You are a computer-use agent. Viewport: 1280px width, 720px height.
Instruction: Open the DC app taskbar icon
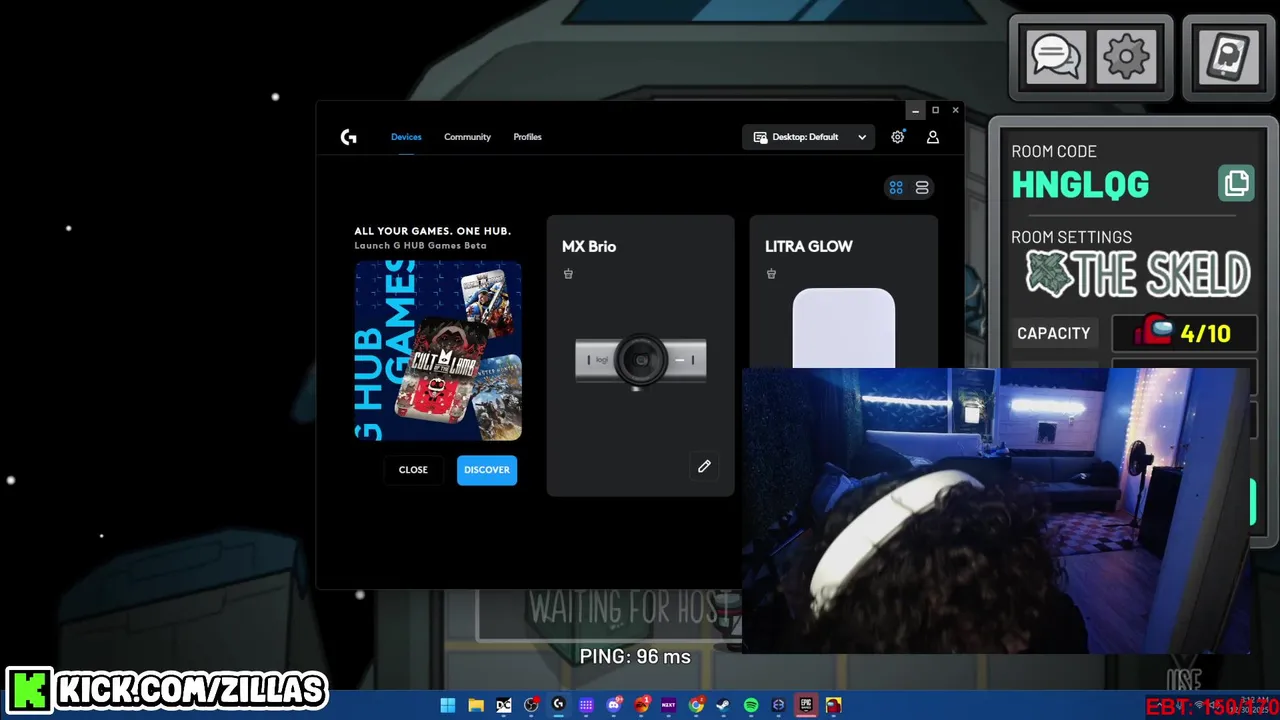point(504,705)
